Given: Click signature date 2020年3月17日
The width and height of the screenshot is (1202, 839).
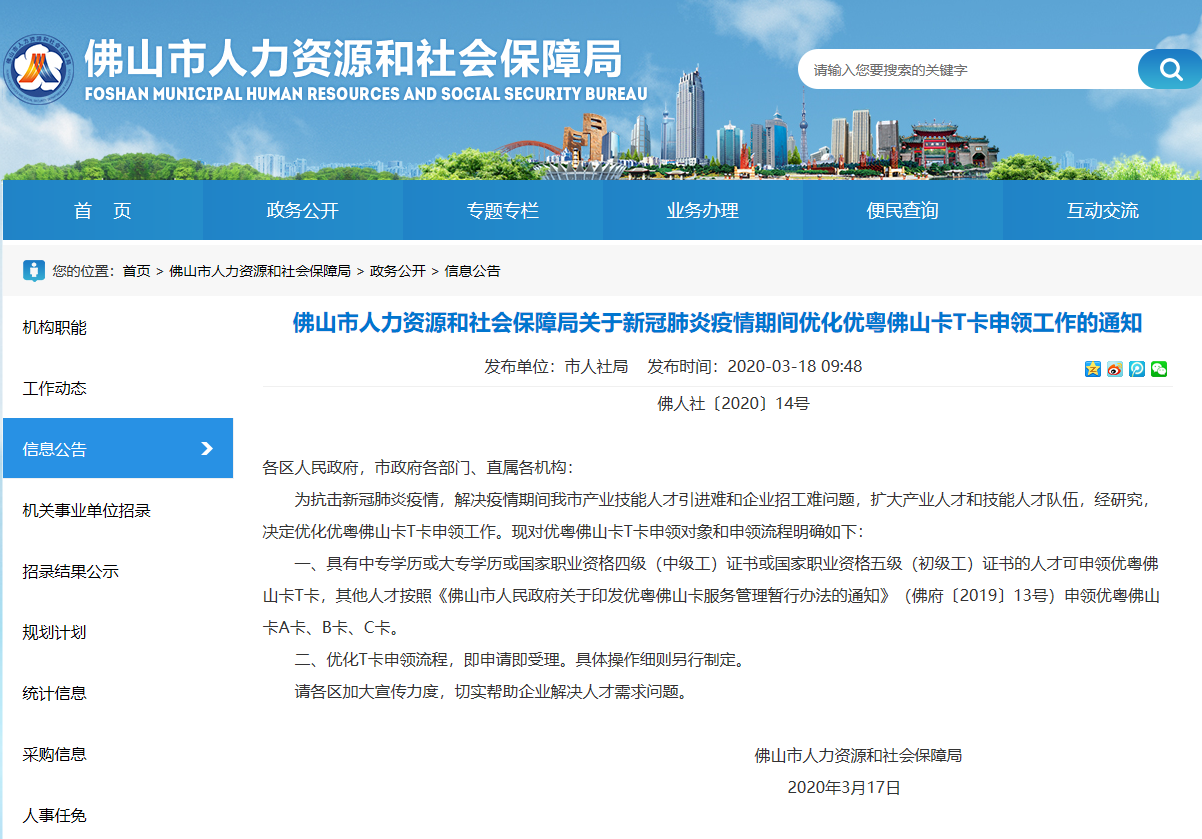Looking at the screenshot, I should click(844, 788).
